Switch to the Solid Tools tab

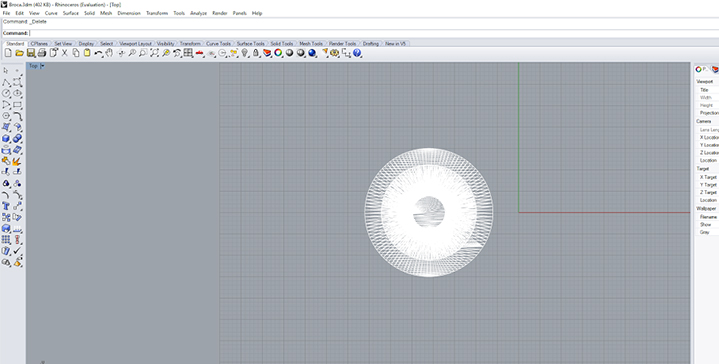[x=282, y=44]
